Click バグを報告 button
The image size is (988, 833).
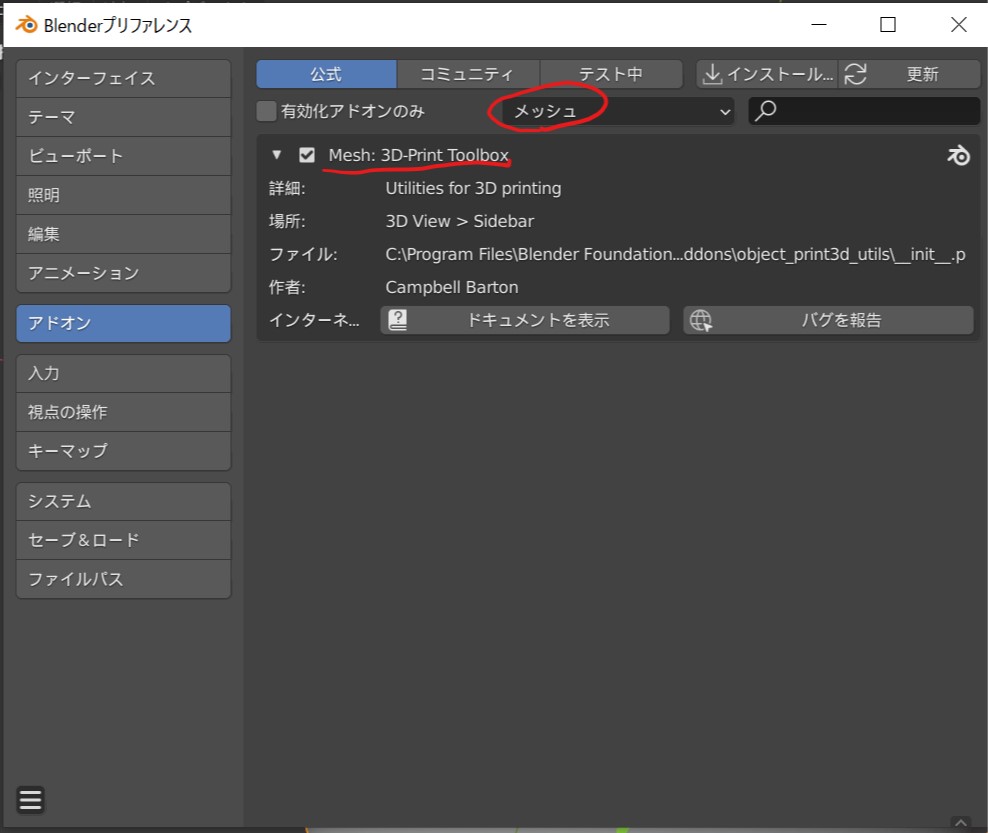829,320
